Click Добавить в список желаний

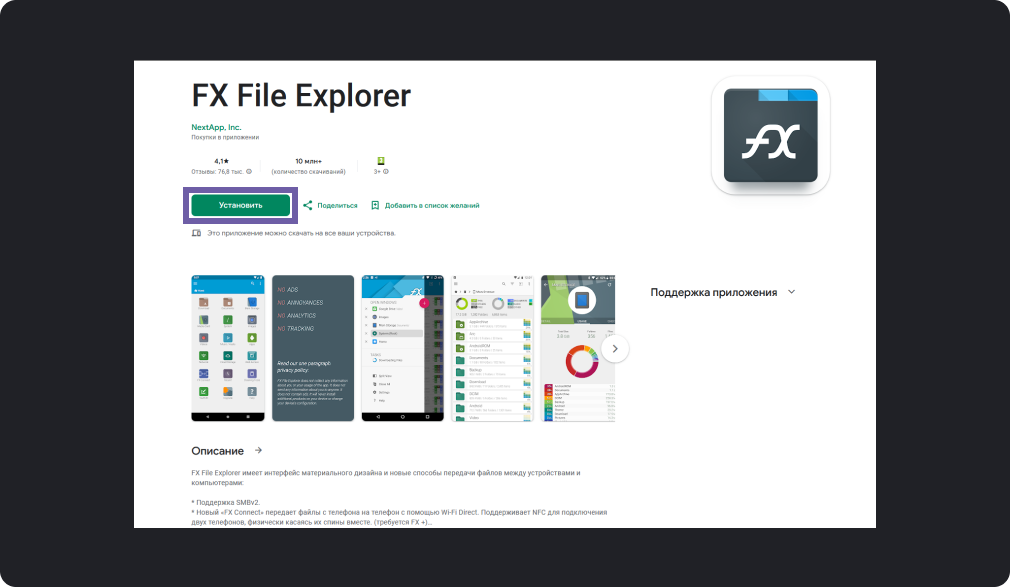[432, 206]
